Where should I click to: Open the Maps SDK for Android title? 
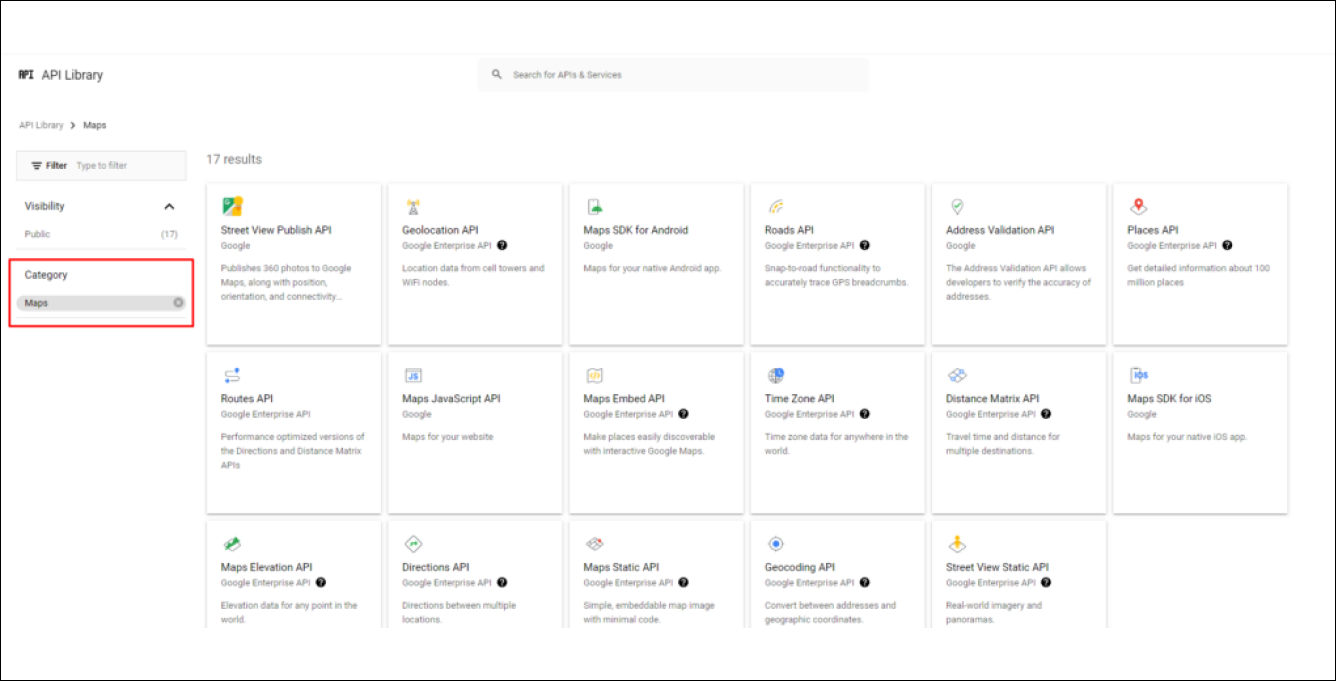636,230
